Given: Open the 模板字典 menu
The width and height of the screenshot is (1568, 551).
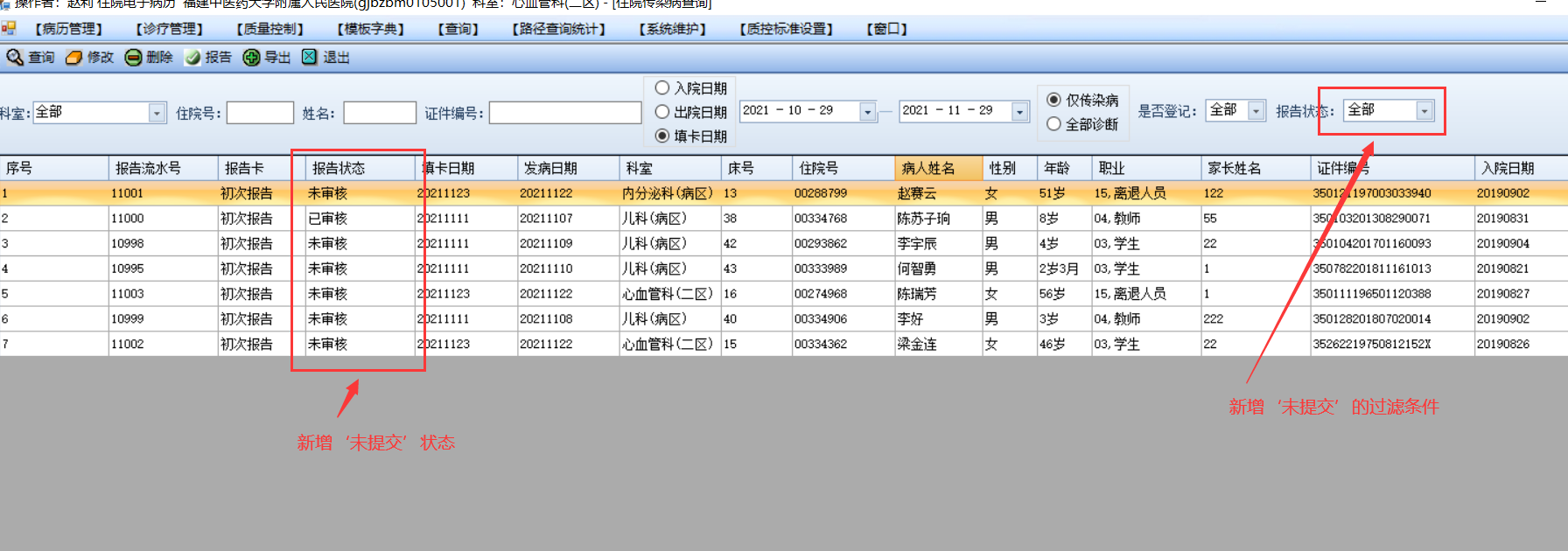Looking at the screenshot, I should (x=371, y=29).
